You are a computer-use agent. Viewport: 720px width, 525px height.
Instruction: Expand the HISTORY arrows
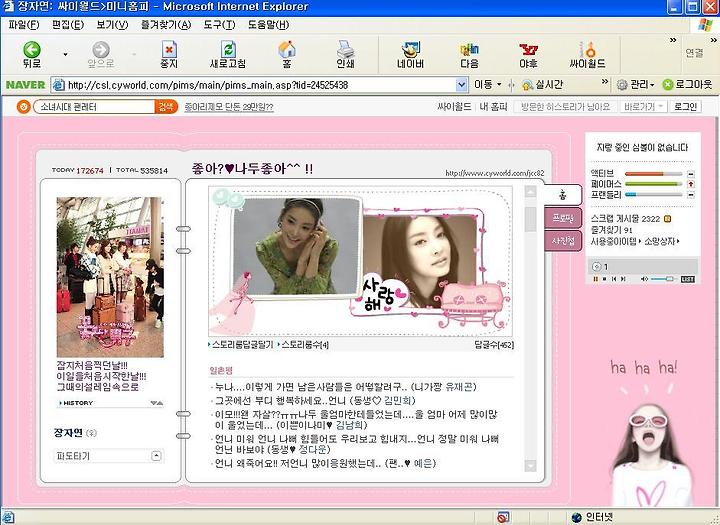pyautogui.click(x=157, y=403)
